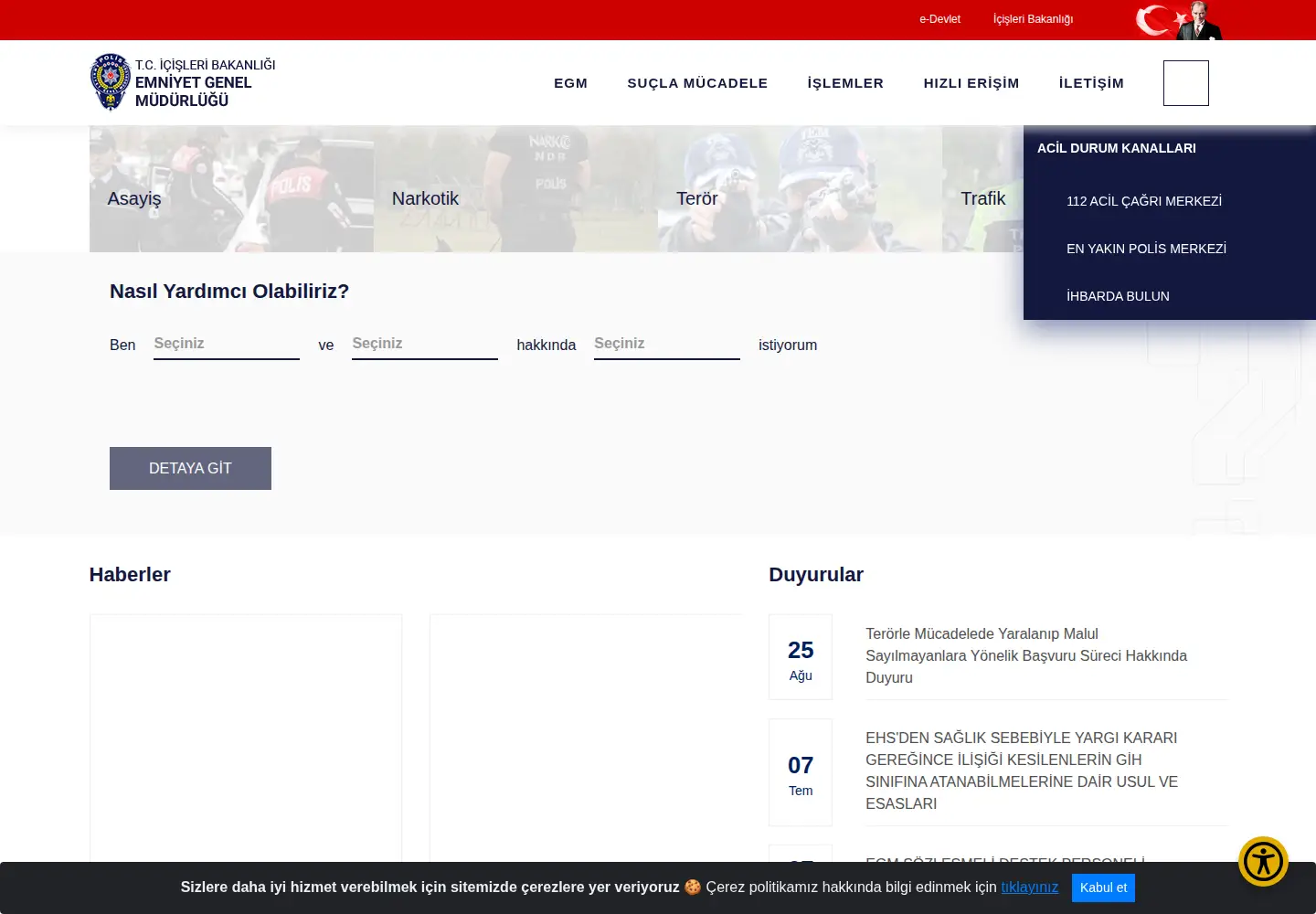This screenshot has height=914, width=1316.
Task: Open the accessibility widget icon
Action: 1263,861
